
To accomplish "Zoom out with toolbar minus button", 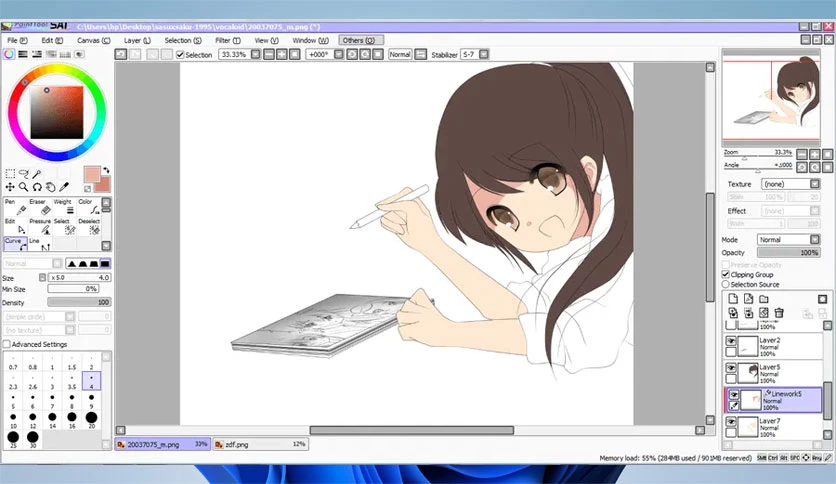I will [x=269, y=54].
